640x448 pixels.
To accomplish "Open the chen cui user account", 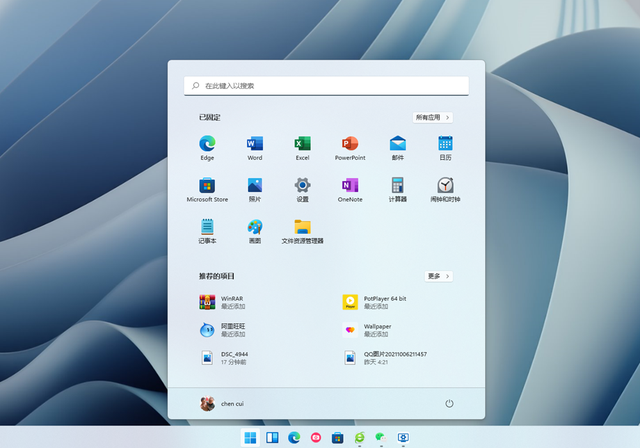I will click(x=222, y=404).
